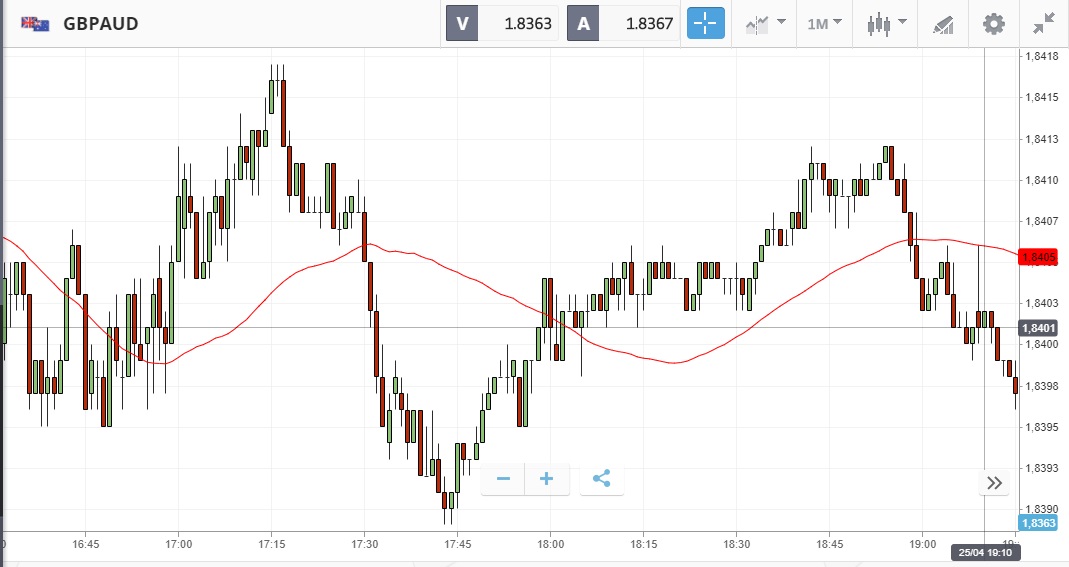1069x567 pixels.
Task: Click the 25/04 19:10 time marker
Action: (x=985, y=552)
